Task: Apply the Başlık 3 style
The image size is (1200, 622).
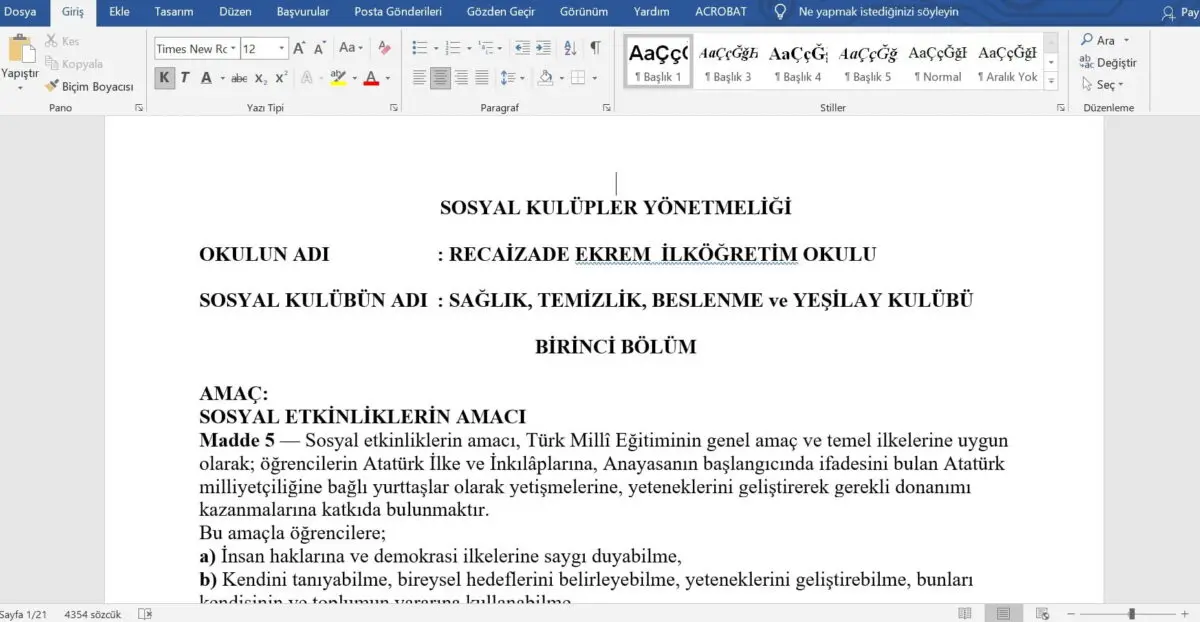Action: [x=728, y=61]
